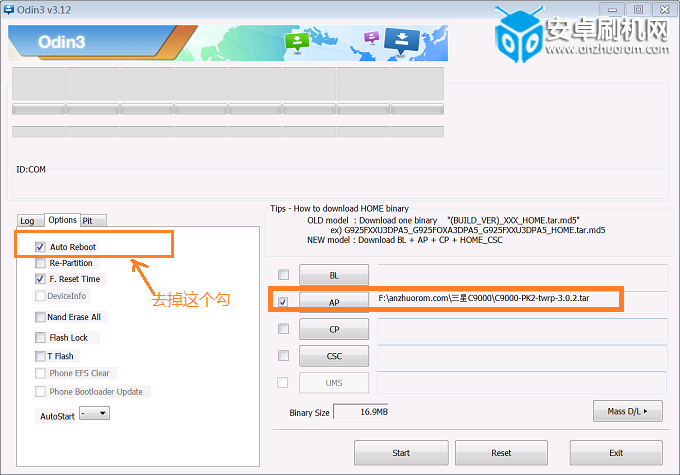This screenshot has width=680, height=475.
Task: Uncheck the AP file checkbox
Action: pyautogui.click(x=283, y=301)
